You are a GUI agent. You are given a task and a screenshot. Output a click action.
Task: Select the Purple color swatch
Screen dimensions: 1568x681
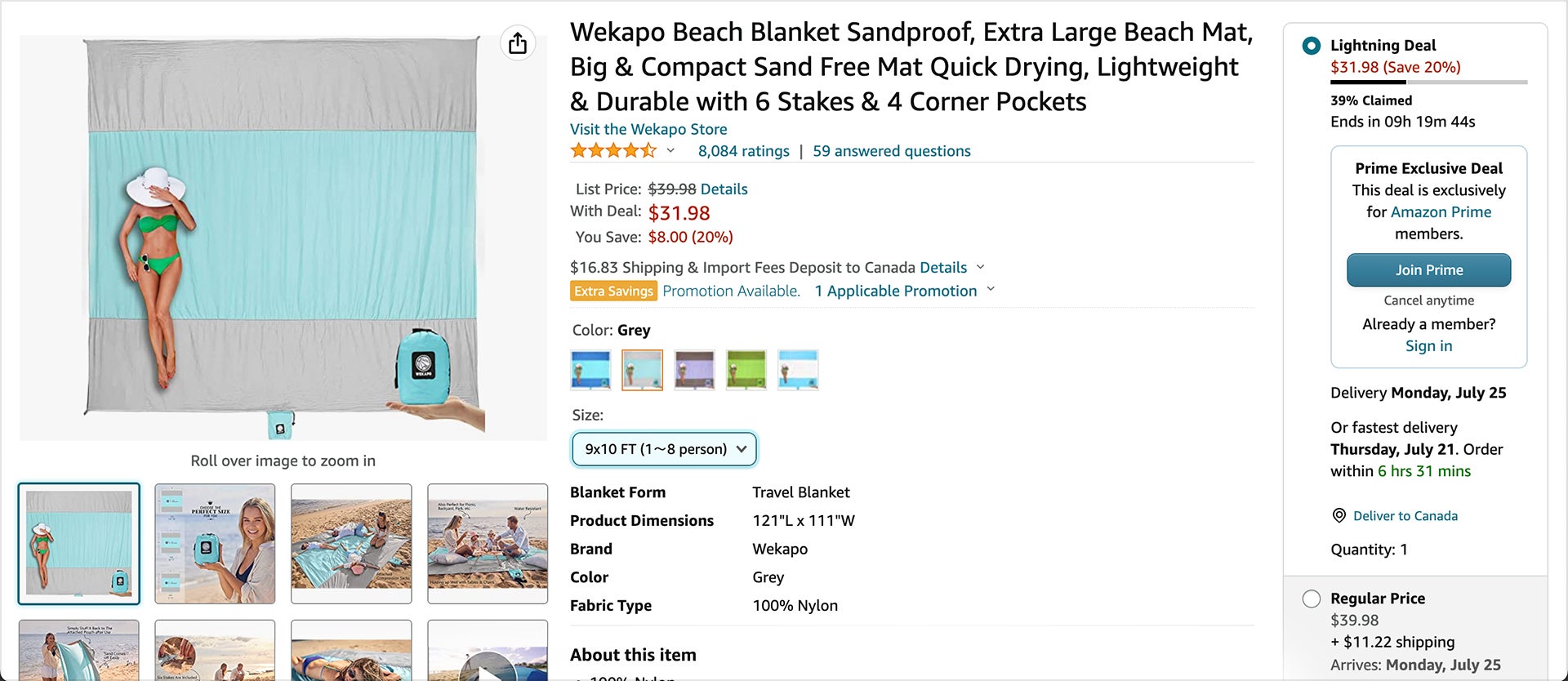pos(693,369)
